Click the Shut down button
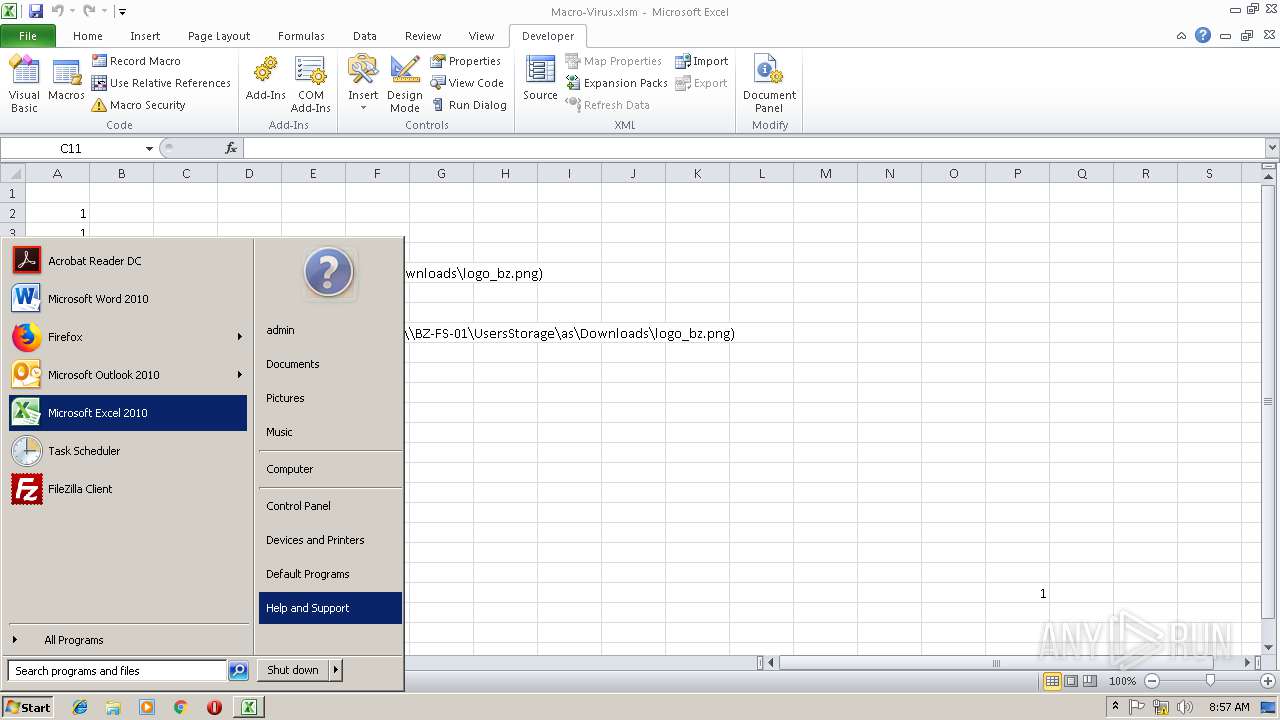This screenshot has width=1280, height=720. click(x=293, y=670)
